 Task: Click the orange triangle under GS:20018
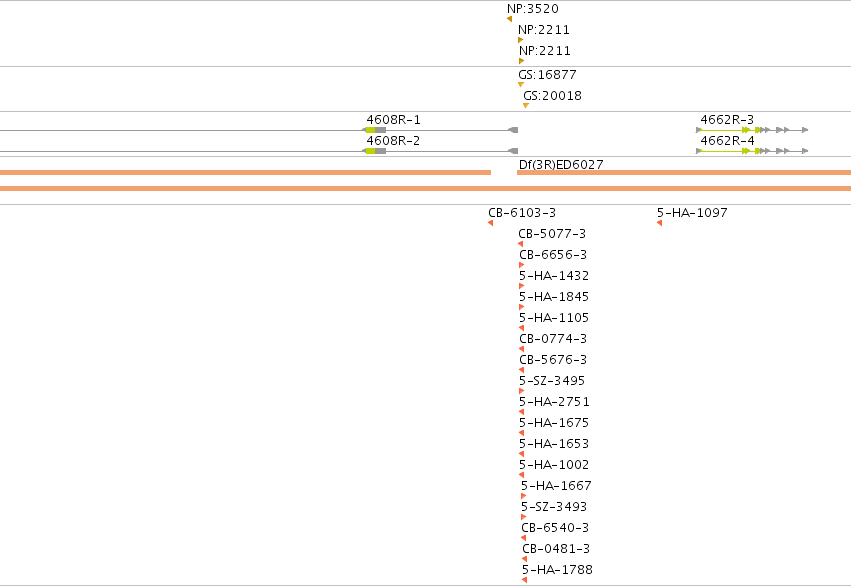coord(525,106)
